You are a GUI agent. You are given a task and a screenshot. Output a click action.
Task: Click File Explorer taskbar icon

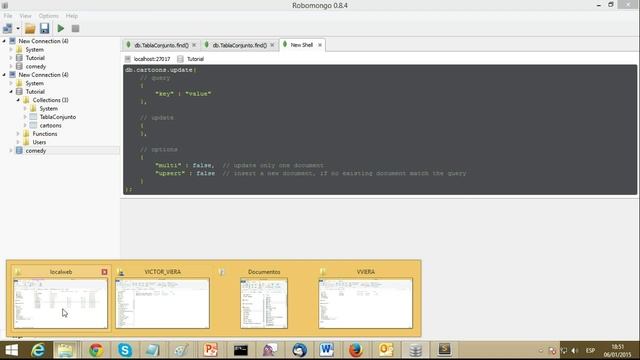[65, 350]
